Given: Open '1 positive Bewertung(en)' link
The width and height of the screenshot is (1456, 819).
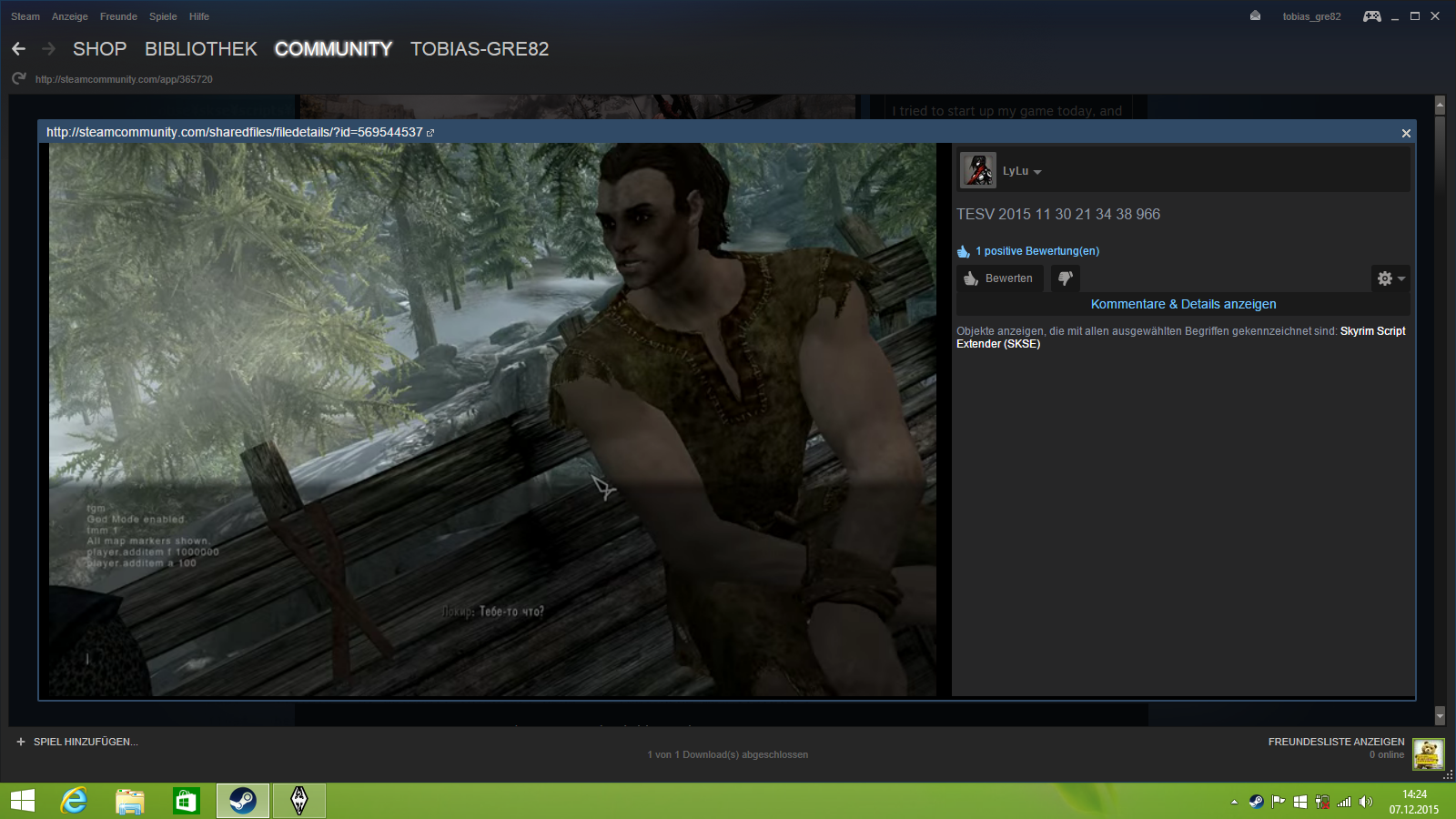Looking at the screenshot, I should coord(1037,251).
